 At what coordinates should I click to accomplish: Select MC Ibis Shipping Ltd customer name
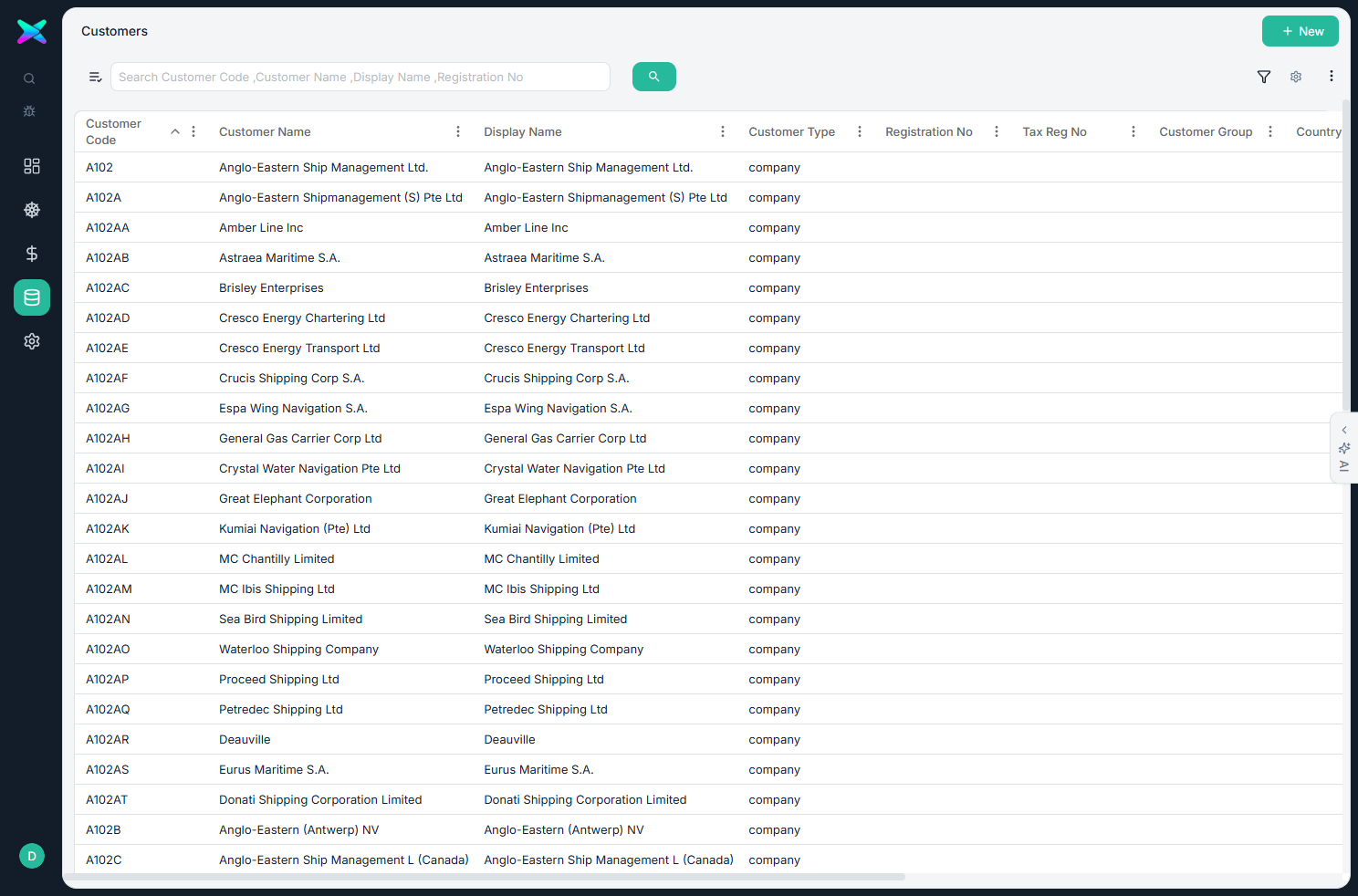pos(277,589)
